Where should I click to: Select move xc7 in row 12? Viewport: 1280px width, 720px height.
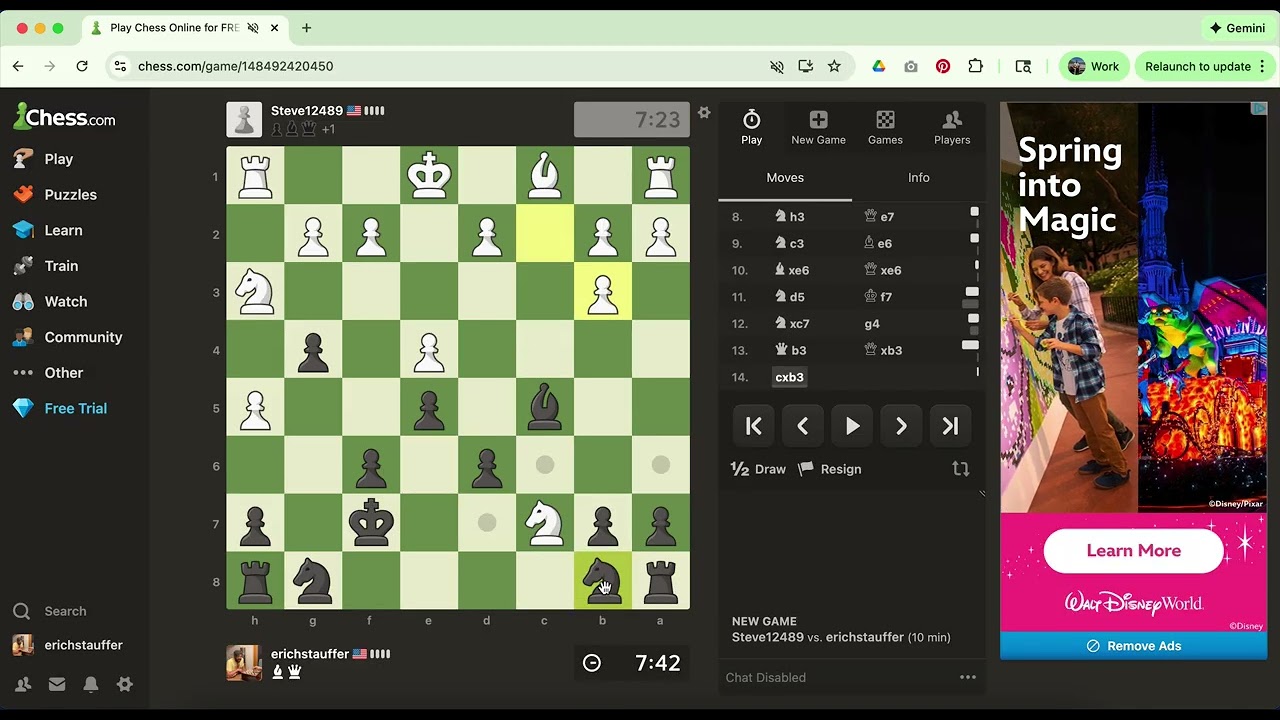(792, 324)
